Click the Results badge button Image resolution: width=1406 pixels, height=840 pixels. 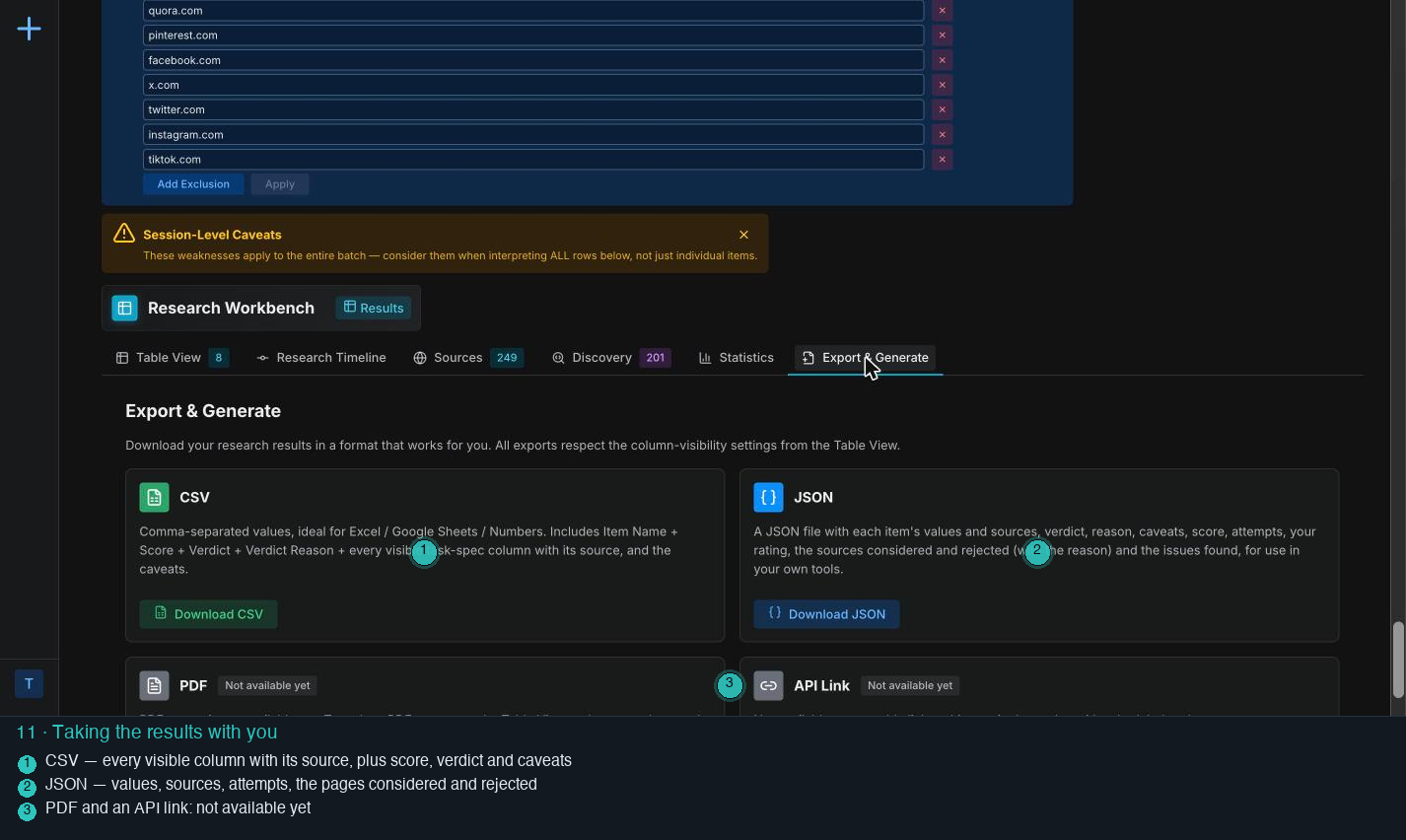[374, 308]
